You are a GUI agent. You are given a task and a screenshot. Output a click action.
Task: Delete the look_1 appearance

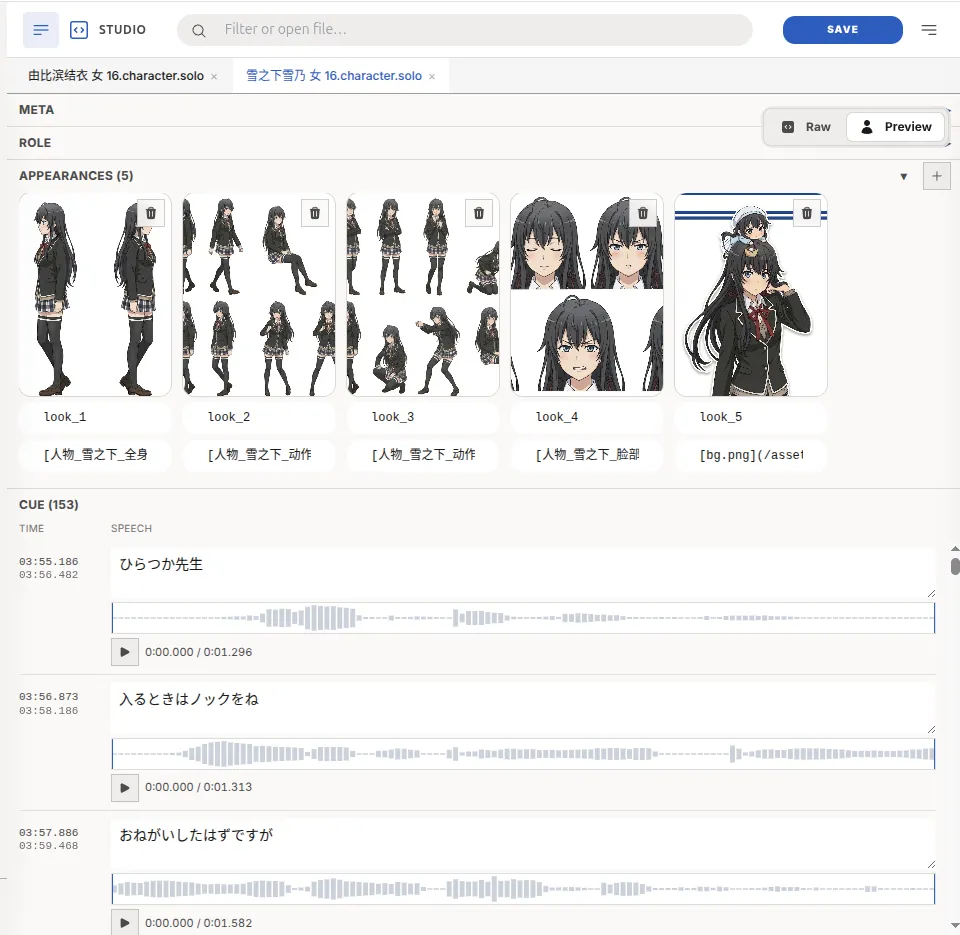coord(151,213)
